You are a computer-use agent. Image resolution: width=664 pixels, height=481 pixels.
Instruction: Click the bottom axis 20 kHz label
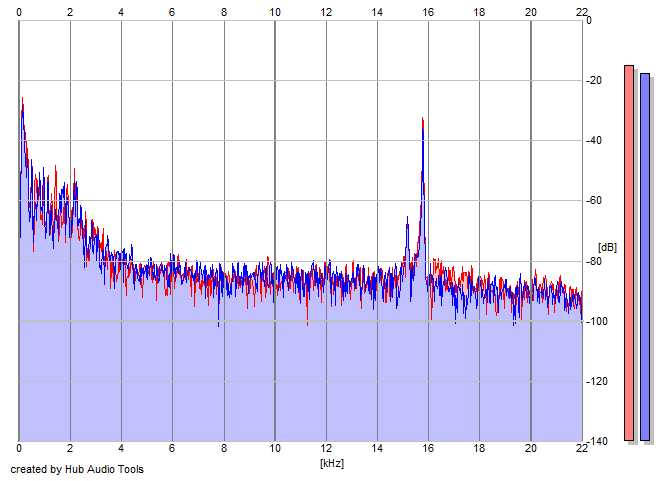pos(531,448)
